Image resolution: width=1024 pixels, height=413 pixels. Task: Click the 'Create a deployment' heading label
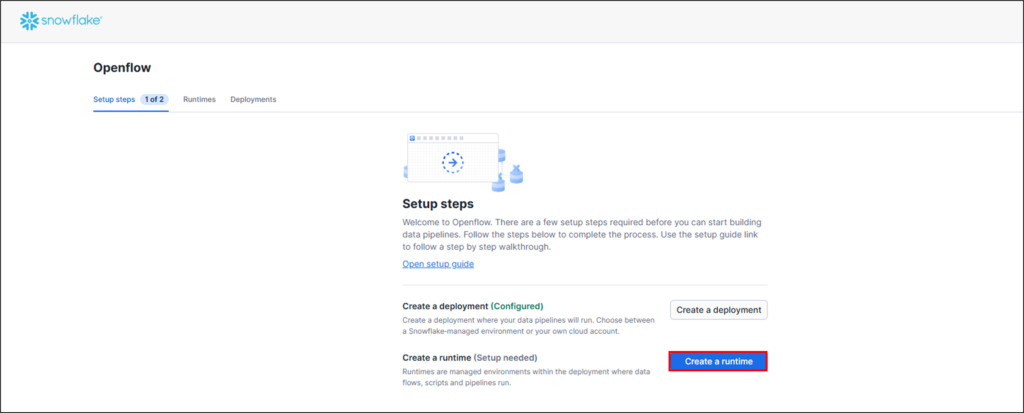point(445,306)
